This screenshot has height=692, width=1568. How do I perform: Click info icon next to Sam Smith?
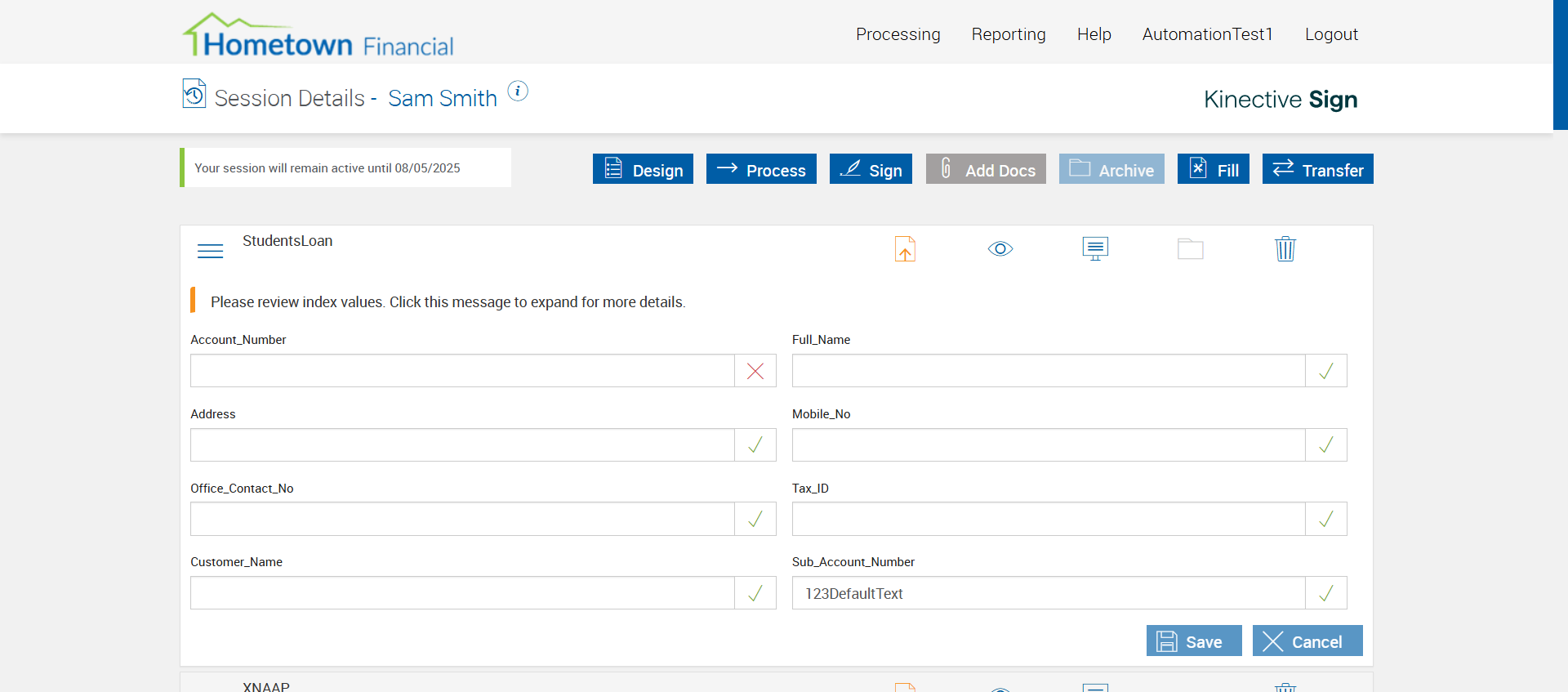click(x=518, y=91)
